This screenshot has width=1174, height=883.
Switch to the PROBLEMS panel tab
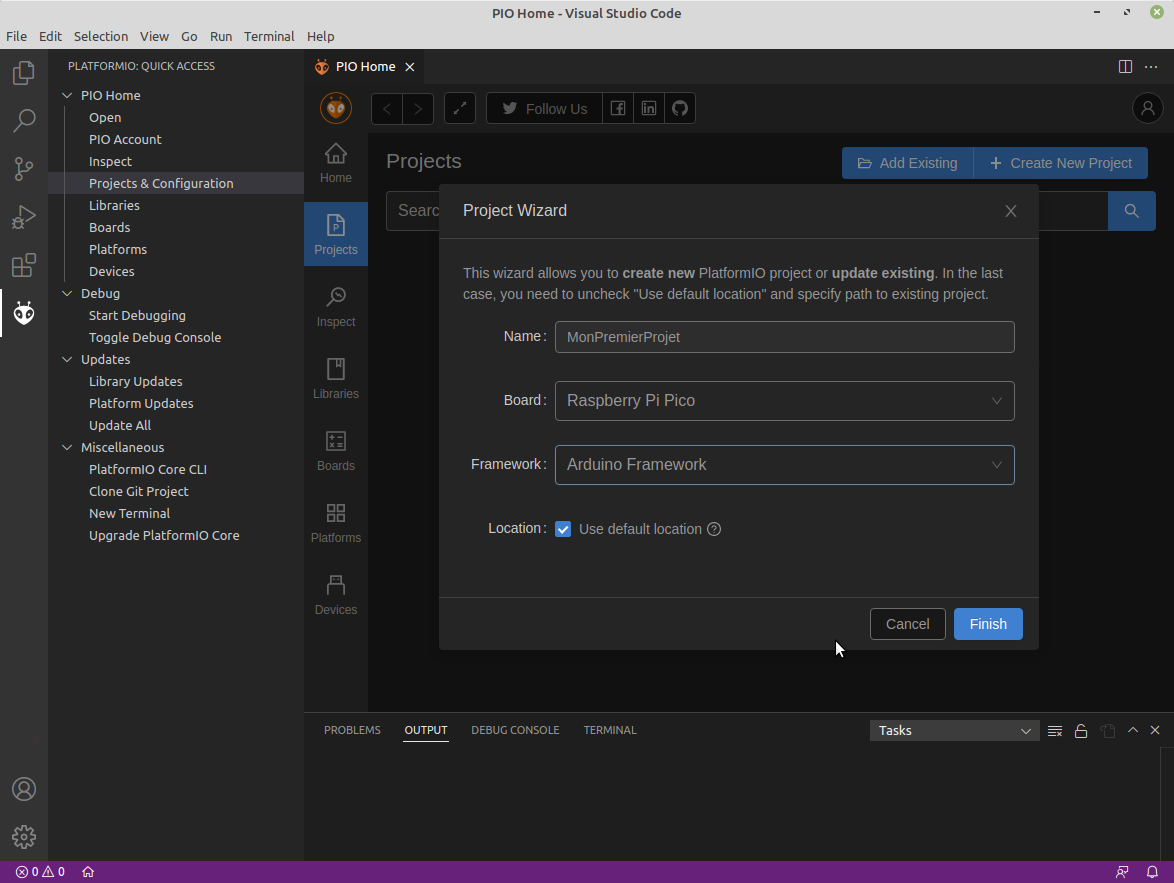tap(352, 730)
